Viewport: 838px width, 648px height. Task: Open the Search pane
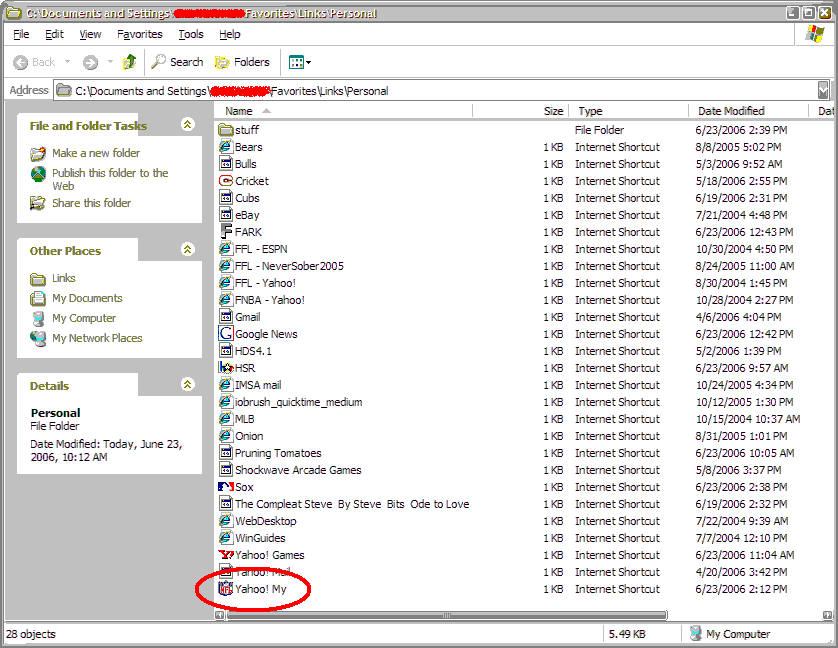(177, 62)
